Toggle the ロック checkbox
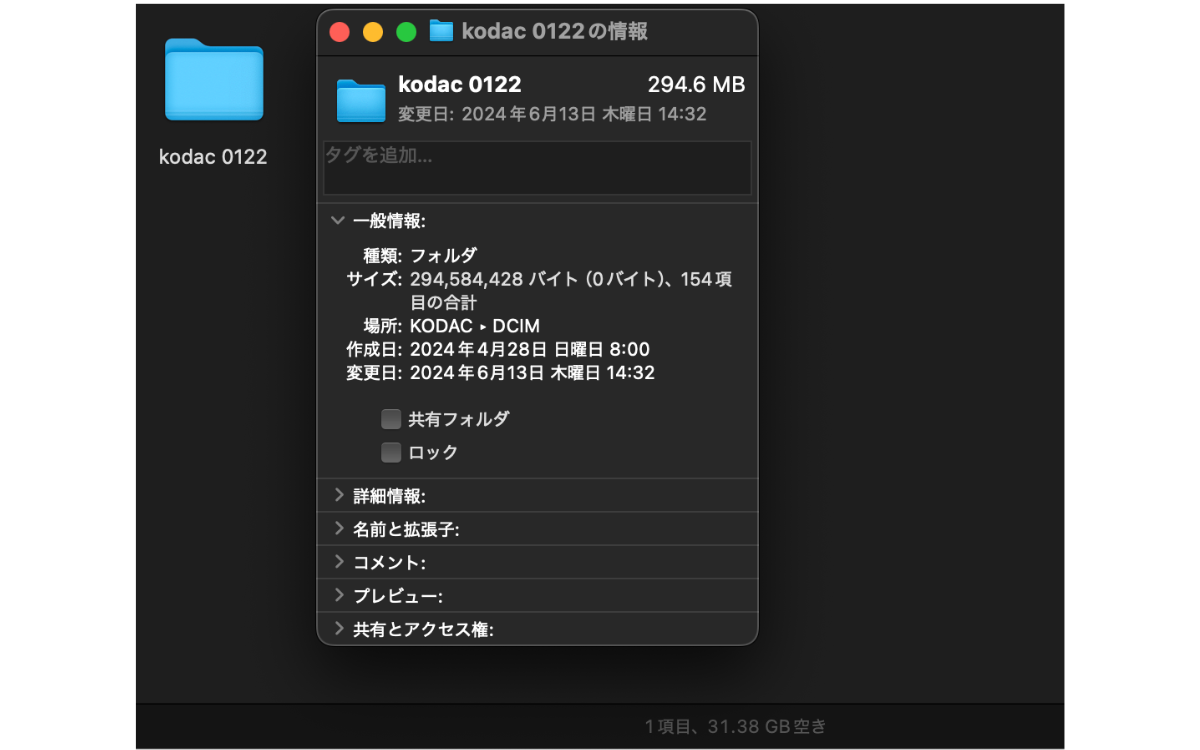This screenshot has height=750, width=1200. click(391, 453)
